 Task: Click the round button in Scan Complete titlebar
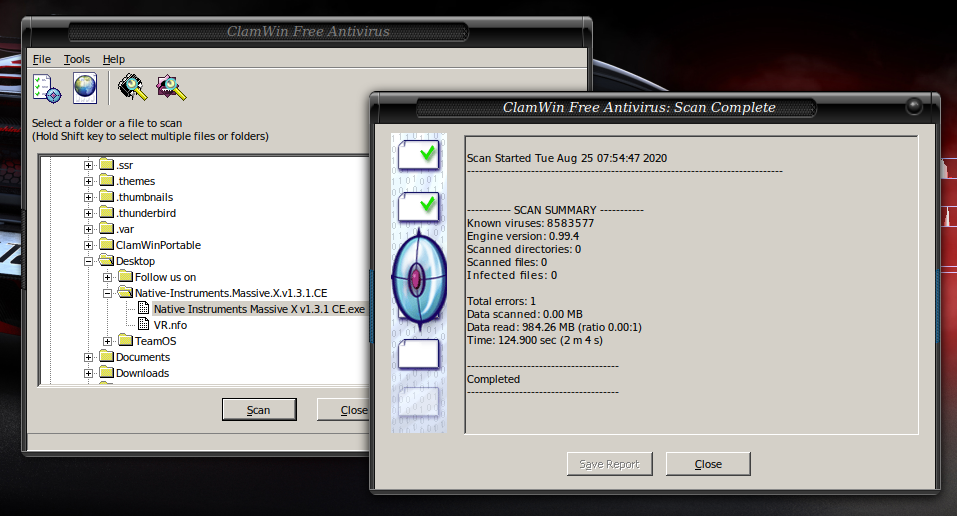[x=914, y=106]
